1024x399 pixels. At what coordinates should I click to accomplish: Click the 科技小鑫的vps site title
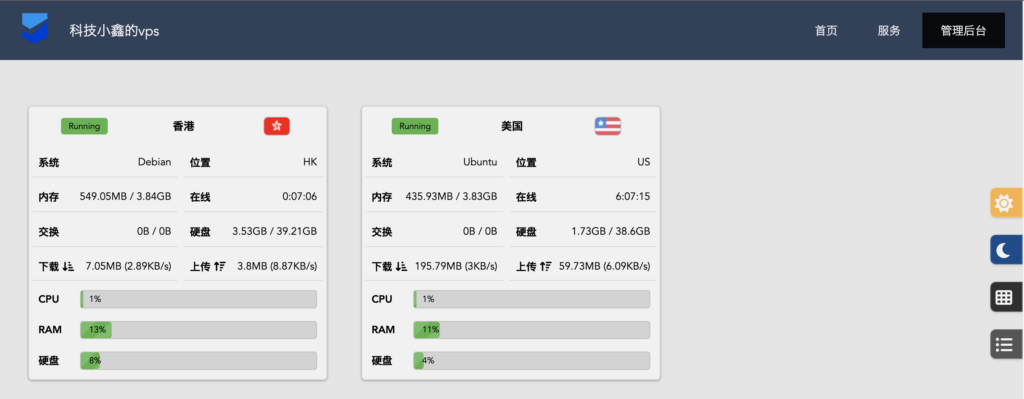tap(114, 31)
